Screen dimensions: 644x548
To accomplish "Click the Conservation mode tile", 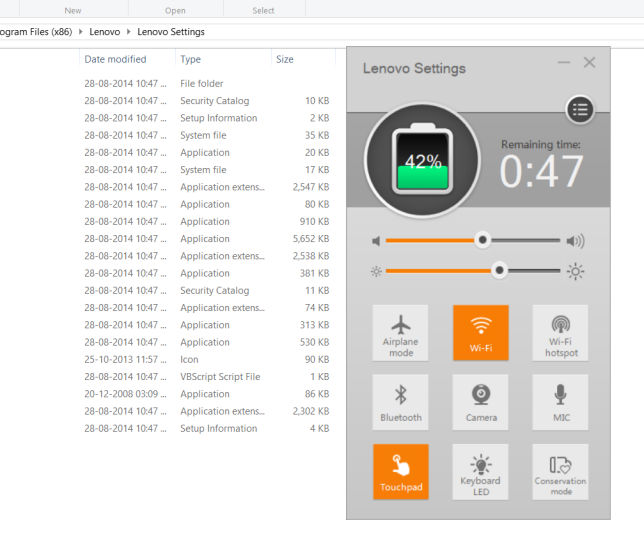I will pos(560,472).
